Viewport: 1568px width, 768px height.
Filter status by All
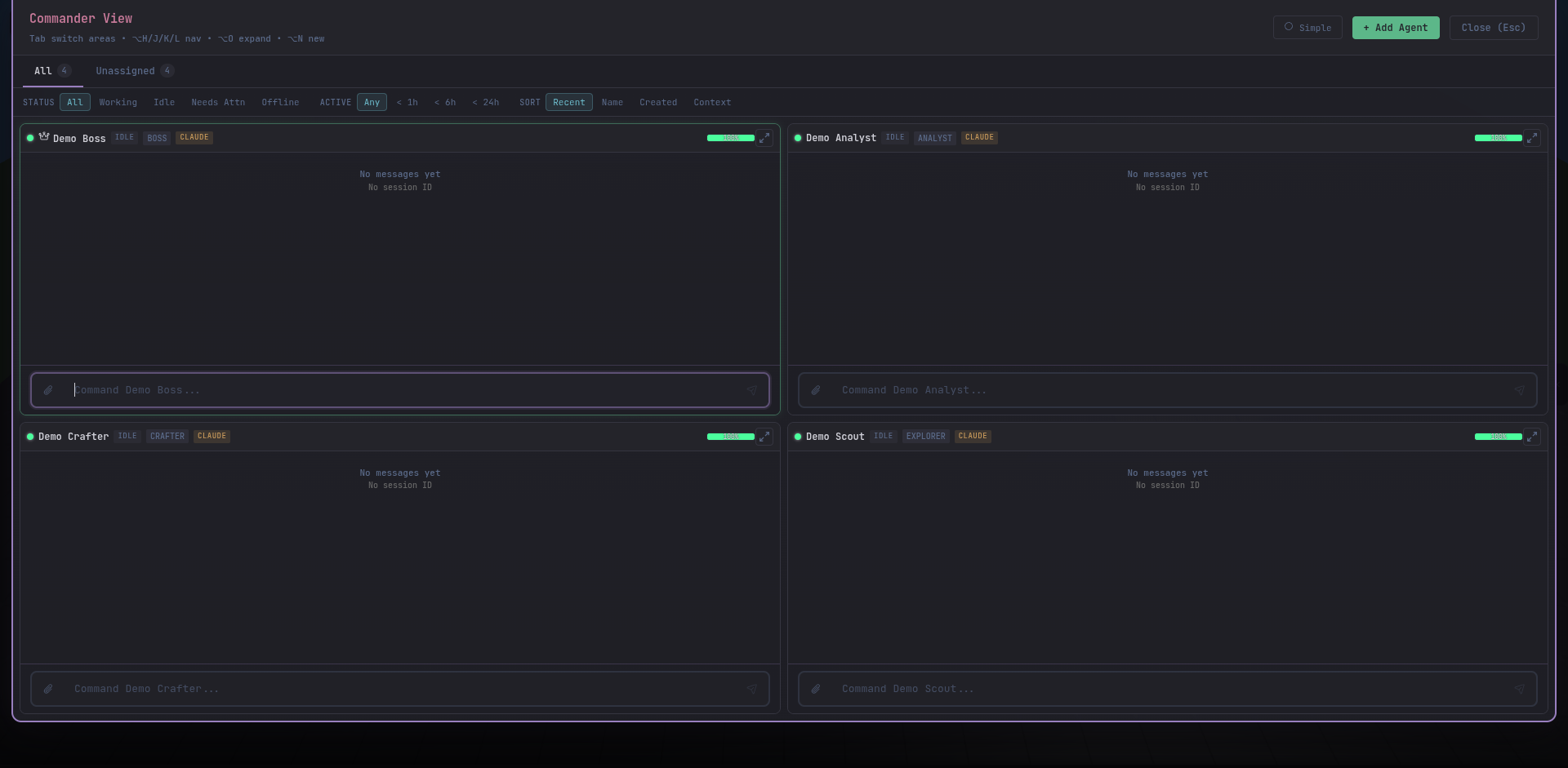point(75,102)
